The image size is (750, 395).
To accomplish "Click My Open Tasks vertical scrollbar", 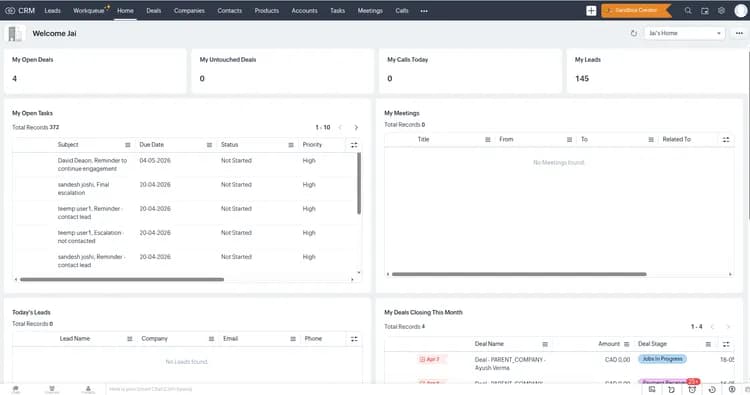I will (359, 184).
